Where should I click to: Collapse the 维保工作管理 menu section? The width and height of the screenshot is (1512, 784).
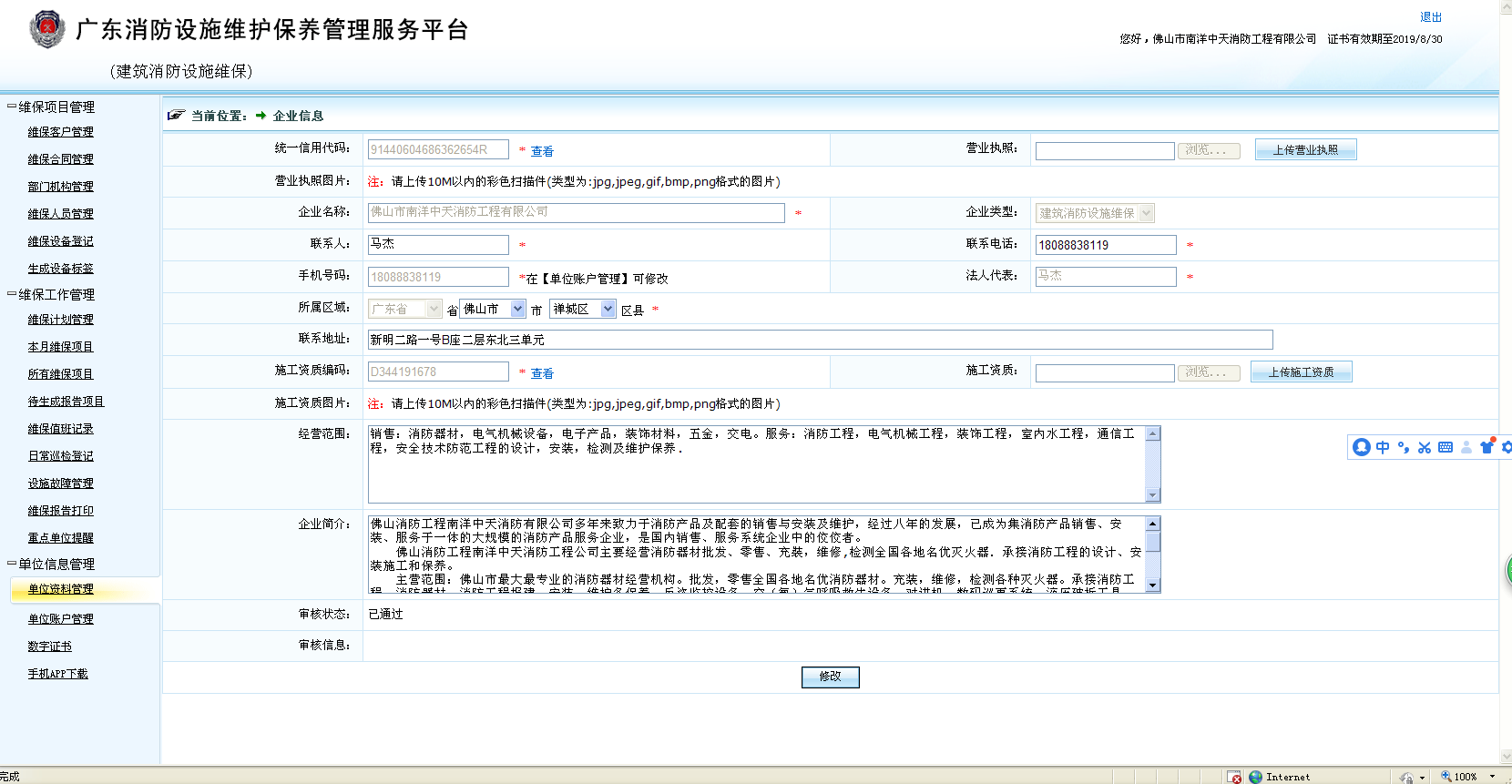coord(12,294)
